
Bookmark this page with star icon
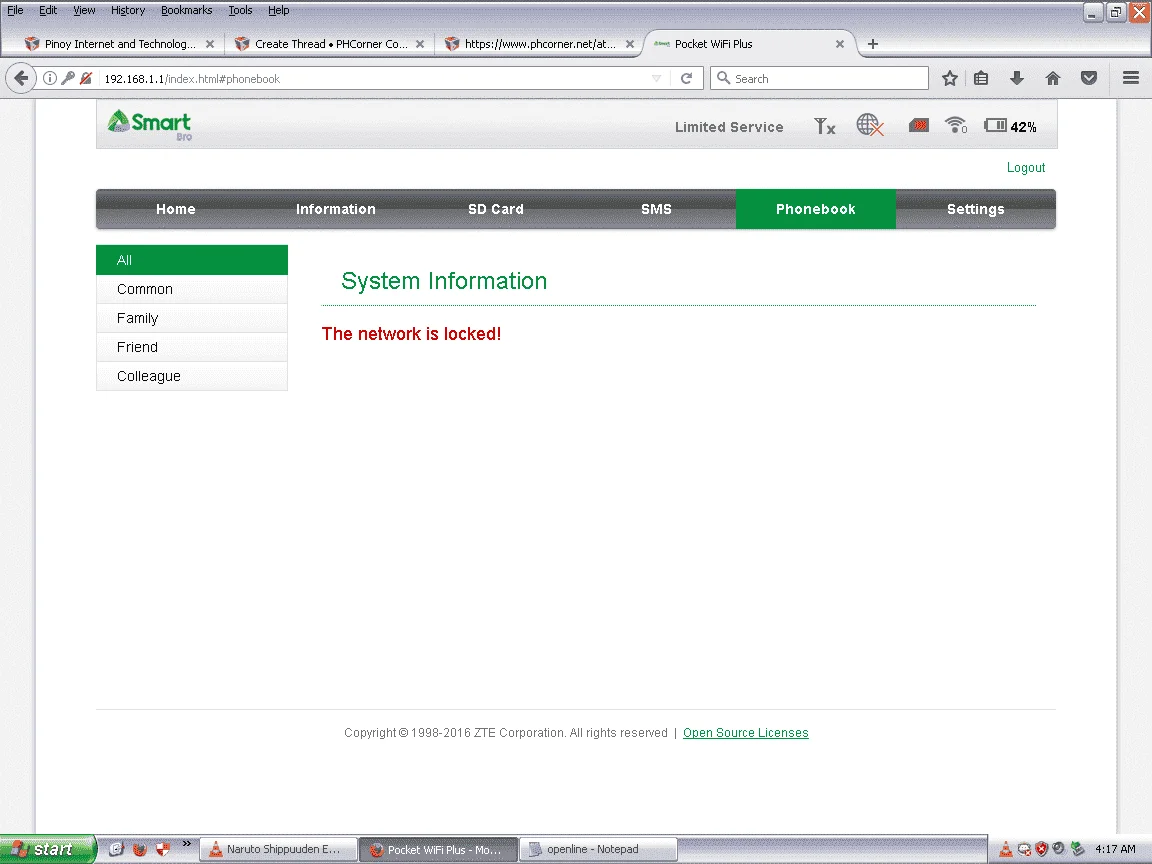(x=950, y=78)
